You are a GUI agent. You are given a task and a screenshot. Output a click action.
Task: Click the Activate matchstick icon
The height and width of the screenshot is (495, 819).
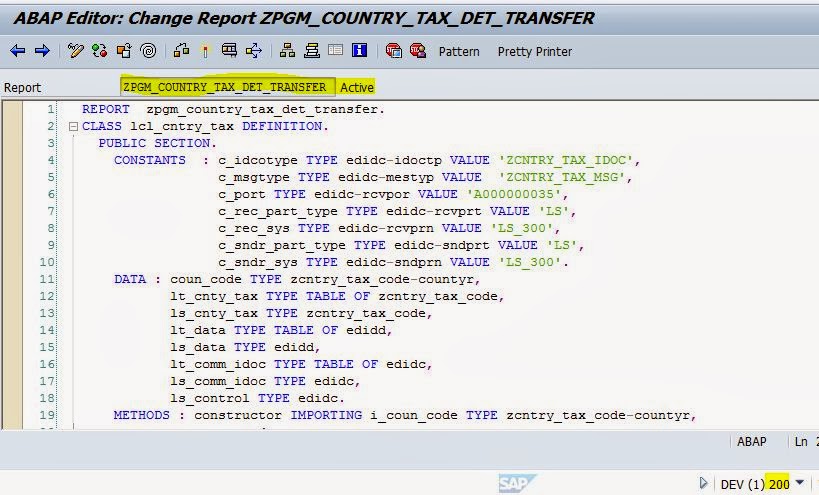205,51
